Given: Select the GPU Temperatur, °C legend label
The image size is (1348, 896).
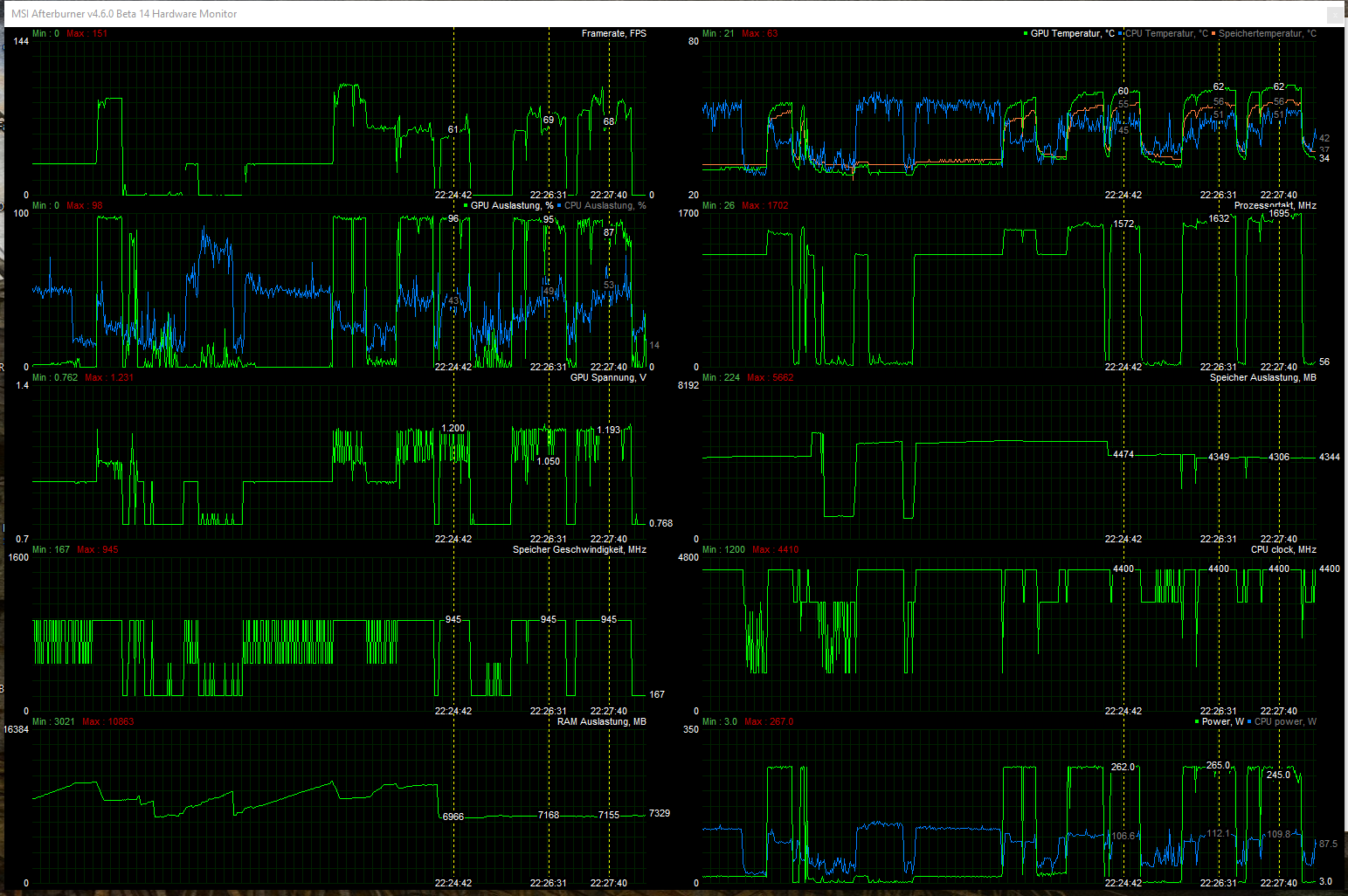Looking at the screenshot, I should (1073, 34).
